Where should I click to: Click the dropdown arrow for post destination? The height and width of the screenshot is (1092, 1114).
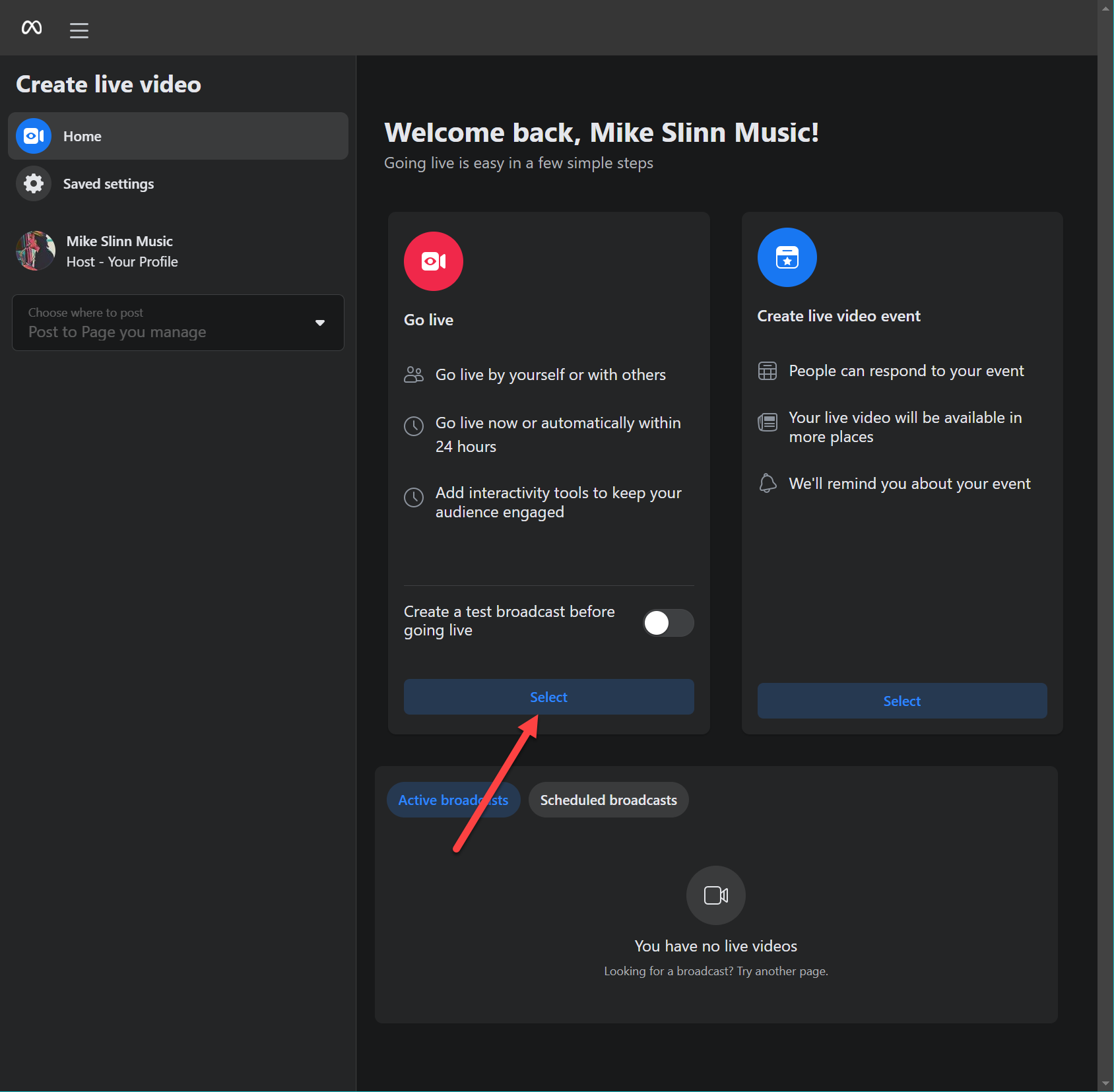coord(320,323)
